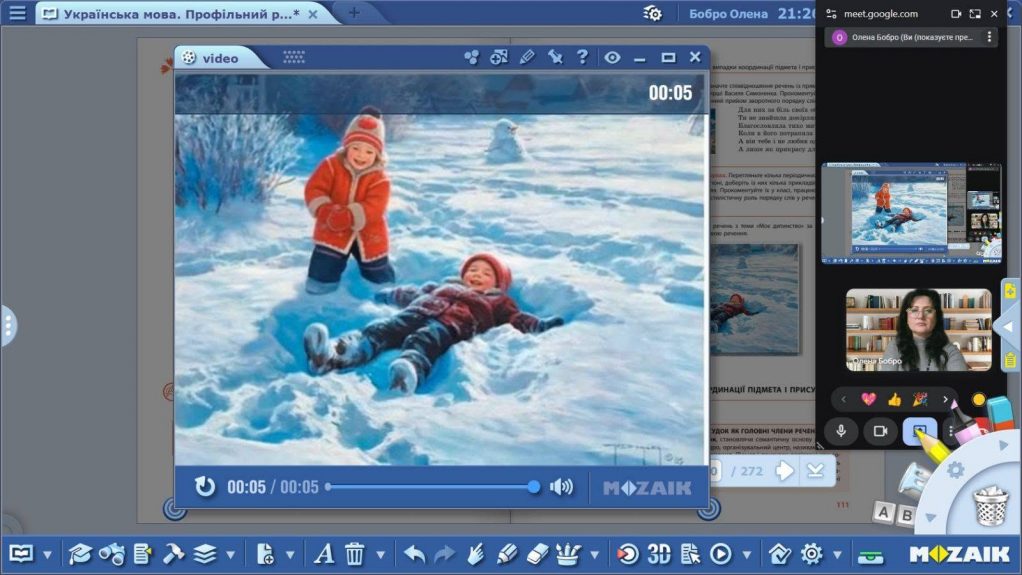Toggle the eye visibility icon in video header

pyautogui.click(x=611, y=57)
